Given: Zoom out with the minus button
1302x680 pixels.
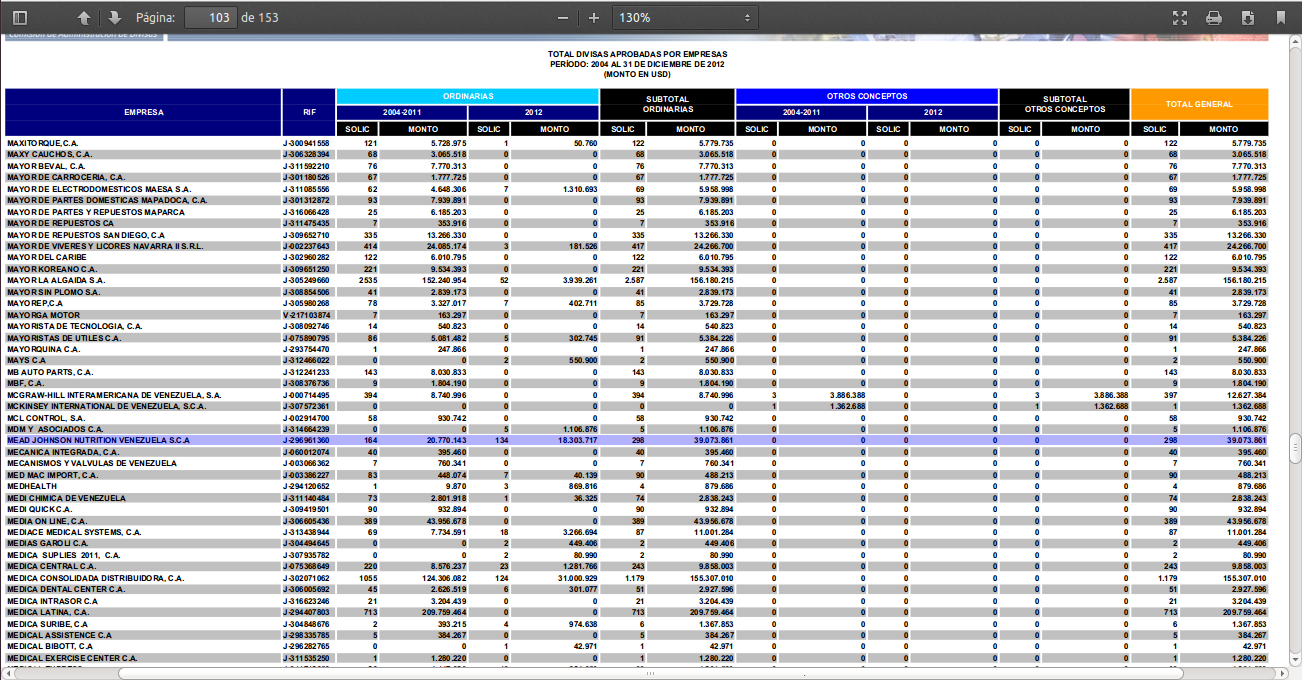Looking at the screenshot, I should coord(563,18).
